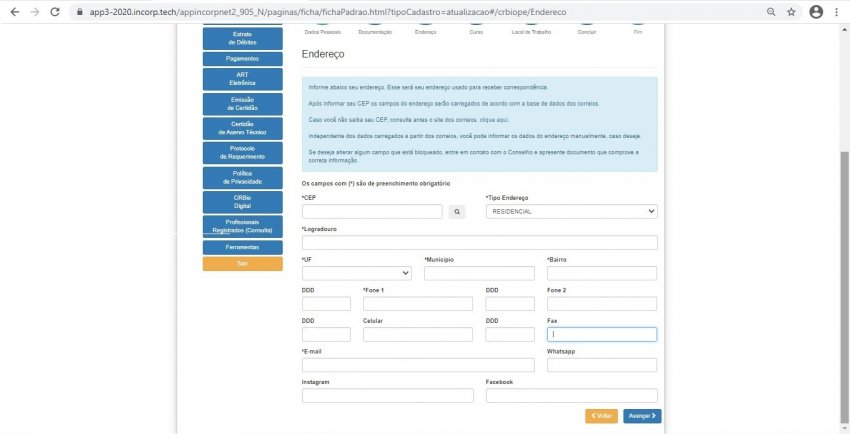The width and height of the screenshot is (850, 434).
Task: Select the Documentação step
Action: (375, 33)
